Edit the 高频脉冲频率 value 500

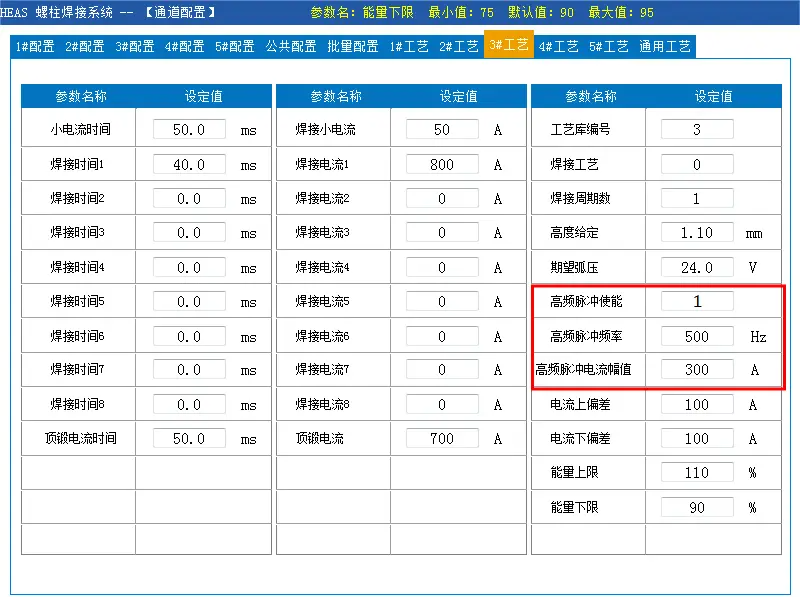(x=697, y=336)
